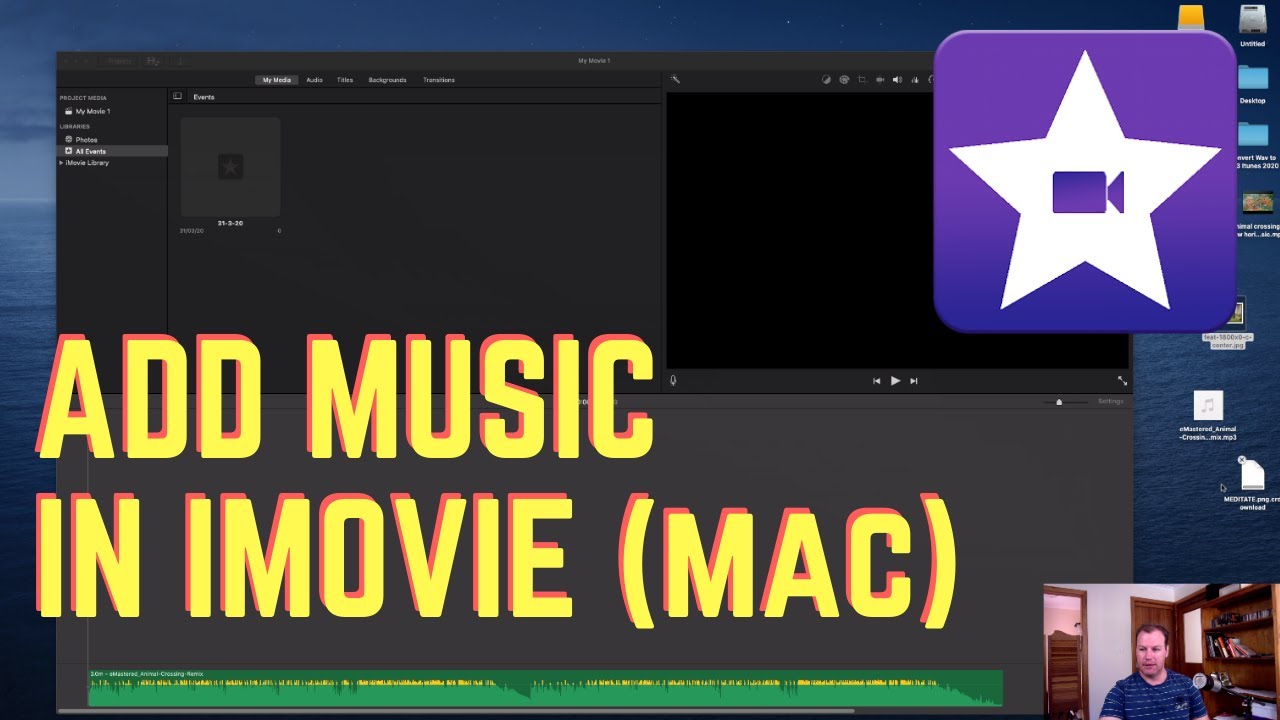Switch to the Backgrounds tab
Screen dimensions: 1280x720
click(387, 80)
